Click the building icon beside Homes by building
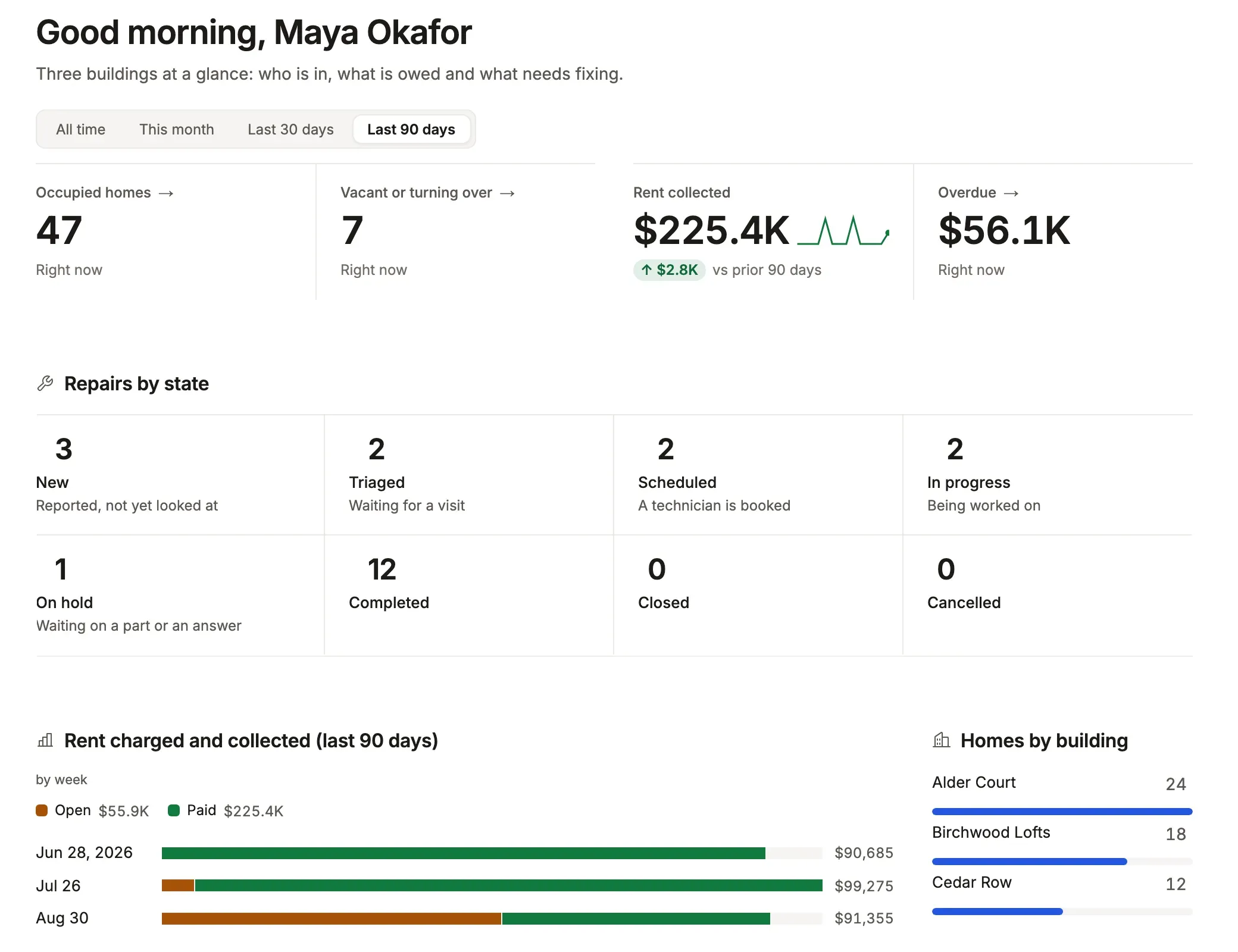This screenshot has height=952, width=1238. coord(942,740)
